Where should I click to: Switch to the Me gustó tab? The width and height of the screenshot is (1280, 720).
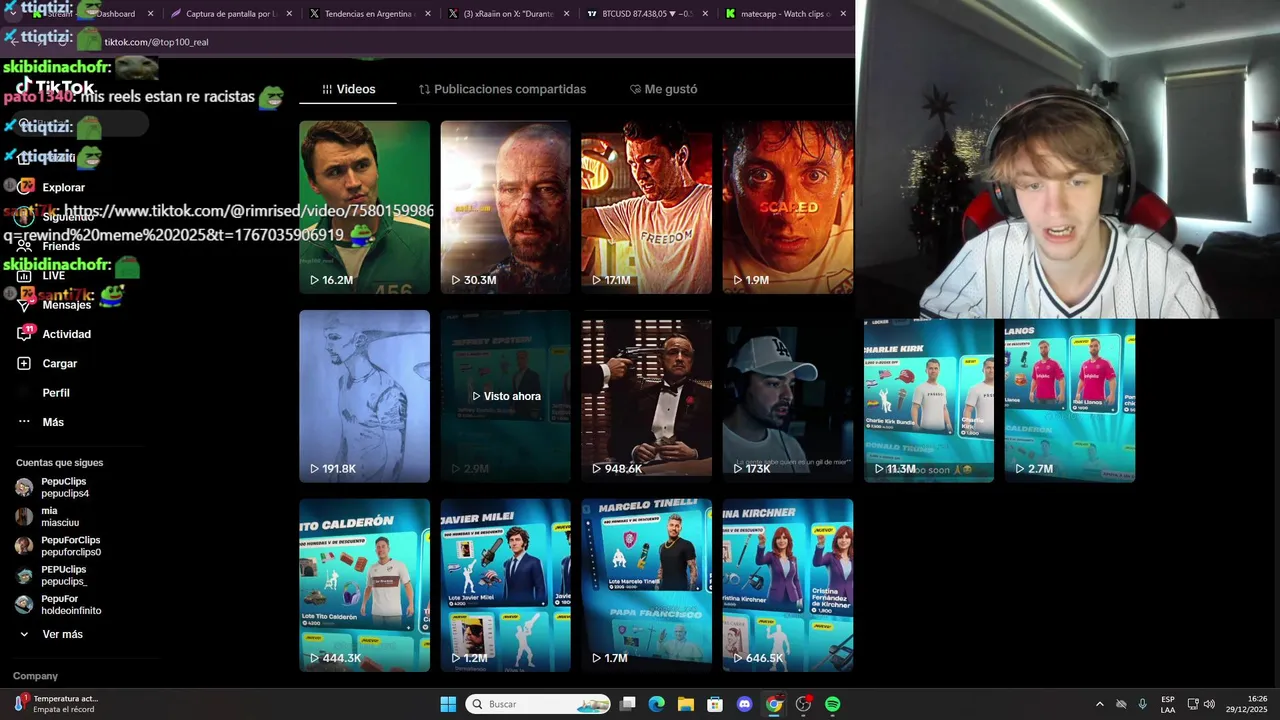click(x=663, y=89)
